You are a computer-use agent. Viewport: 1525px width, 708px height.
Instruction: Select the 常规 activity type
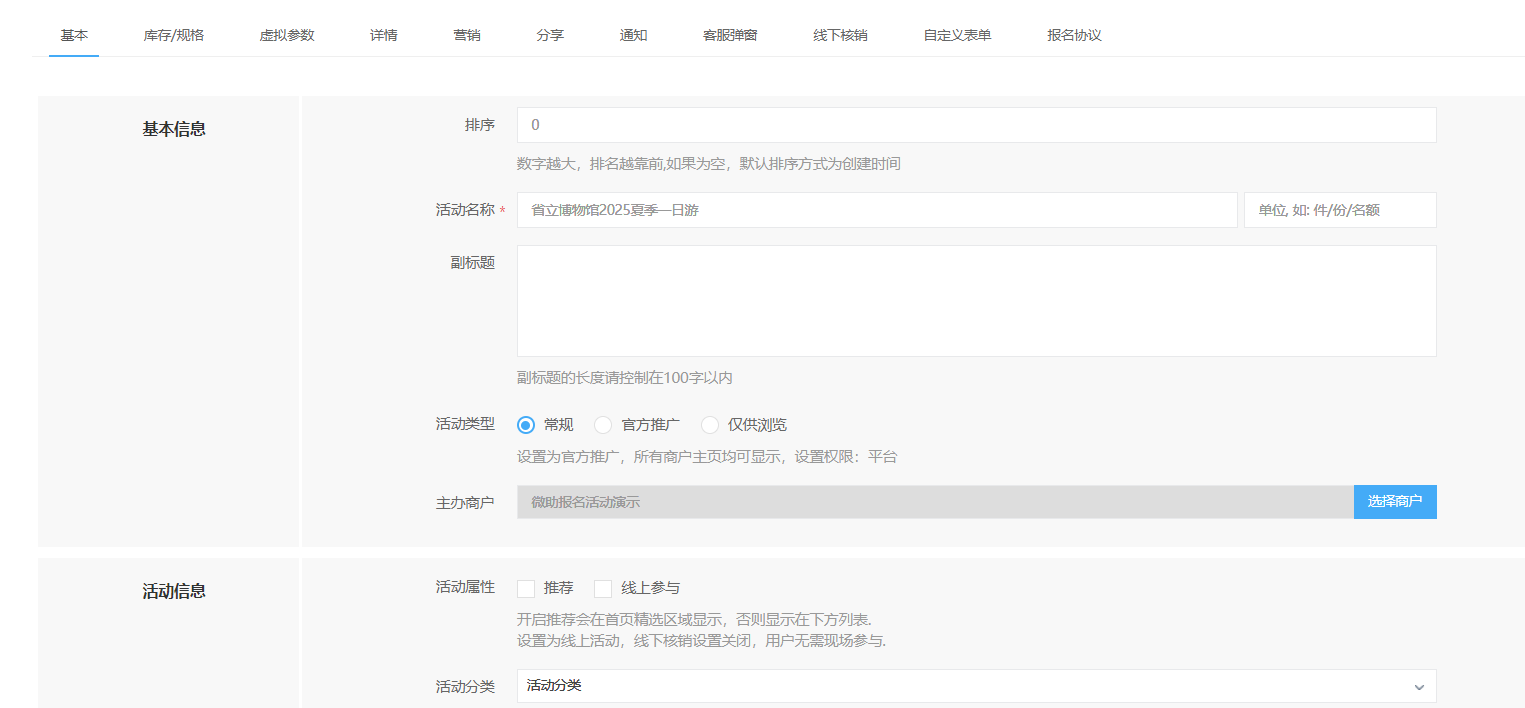(x=526, y=424)
